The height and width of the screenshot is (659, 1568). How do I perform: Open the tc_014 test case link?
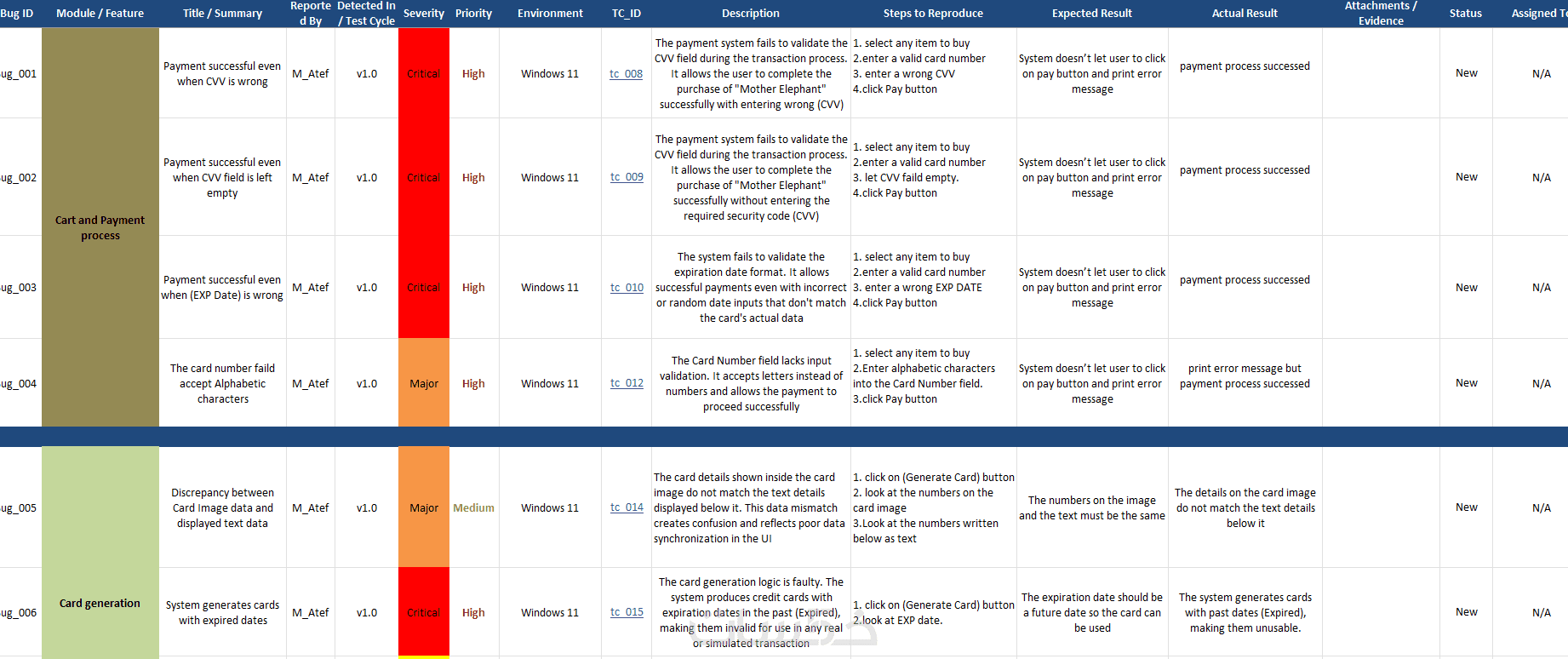pyautogui.click(x=627, y=507)
